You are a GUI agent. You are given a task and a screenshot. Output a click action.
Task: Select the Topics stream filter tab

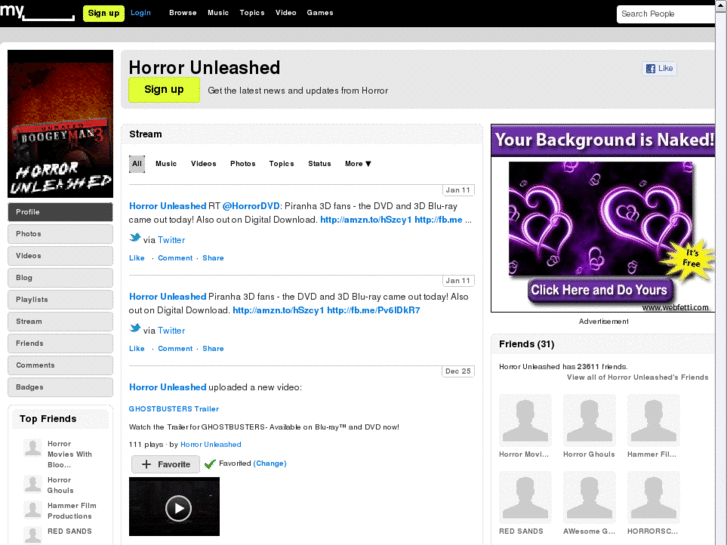pyautogui.click(x=281, y=164)
